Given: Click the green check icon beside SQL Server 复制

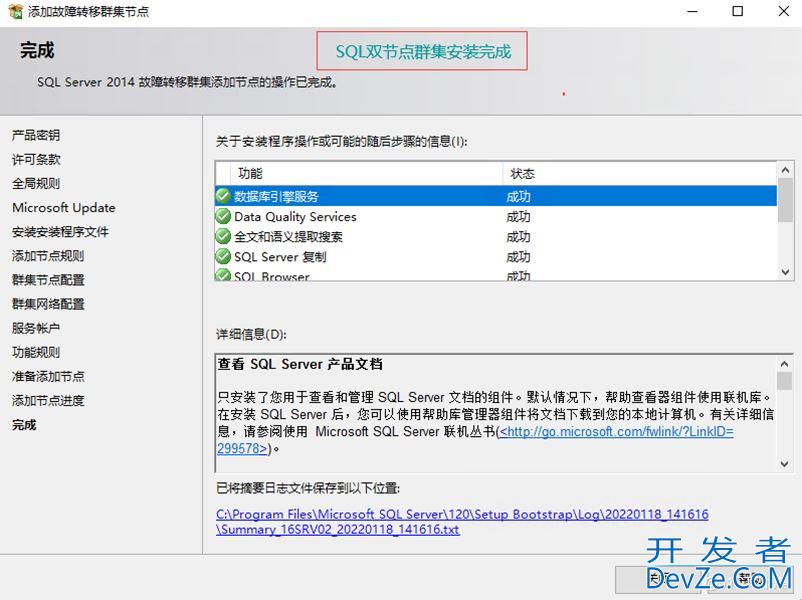Looking at the screenshot, I should click(223, 256).
